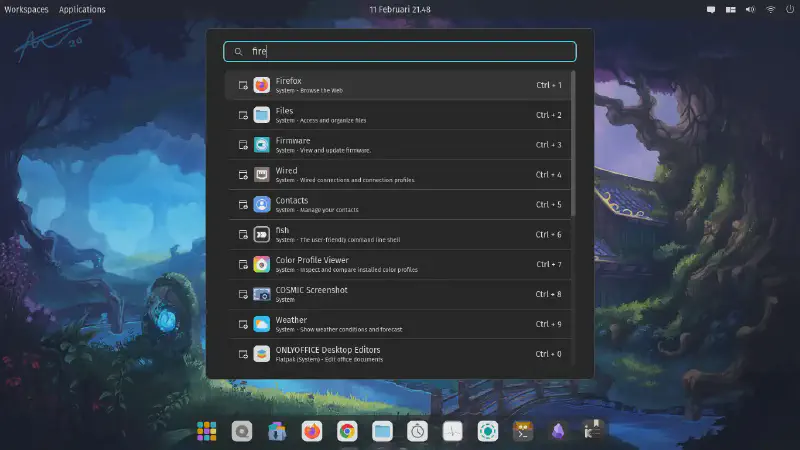Click the Workspaces button in the top panel
Screen dimensions: 800x450
[x=26, y=9]
